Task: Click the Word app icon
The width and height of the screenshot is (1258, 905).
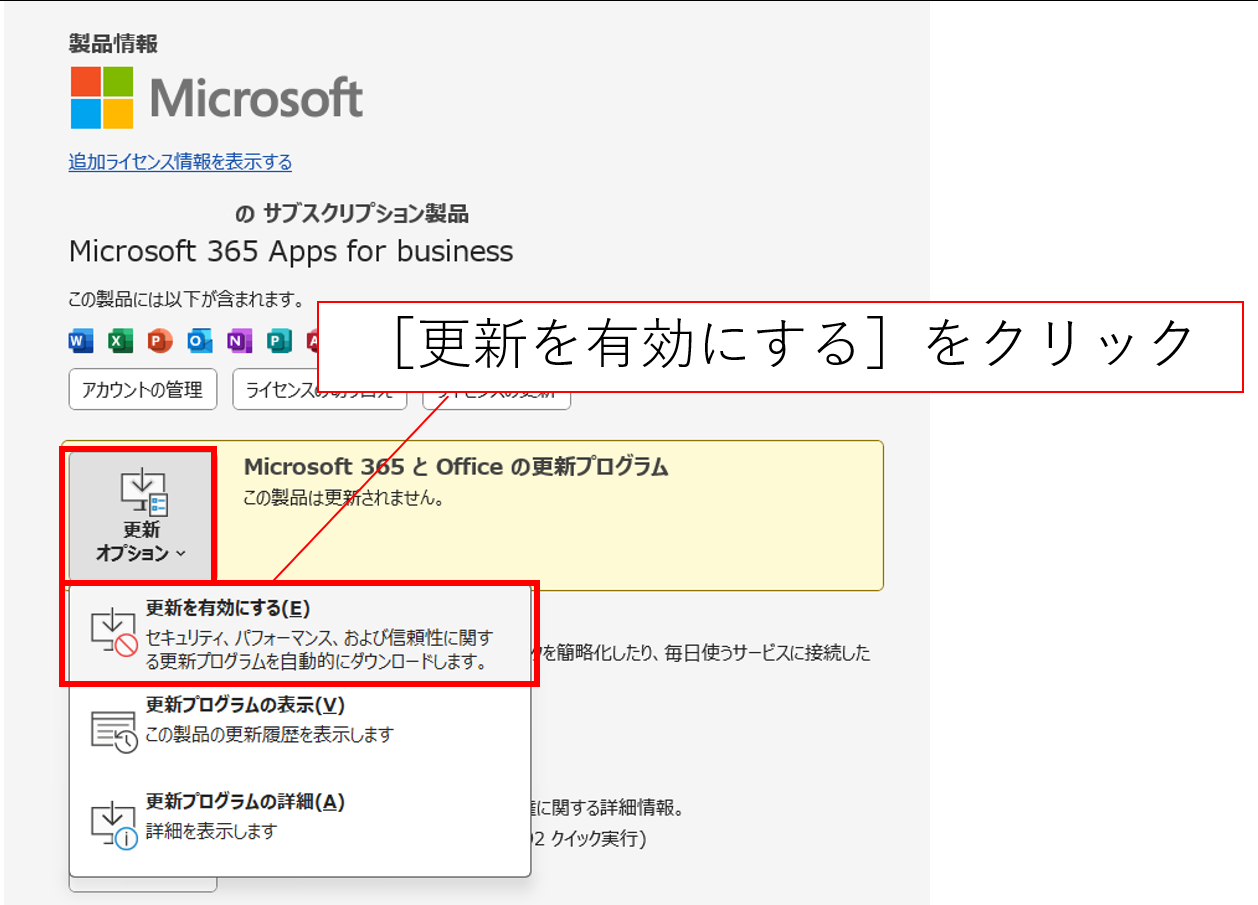Action: coord(81,342)
